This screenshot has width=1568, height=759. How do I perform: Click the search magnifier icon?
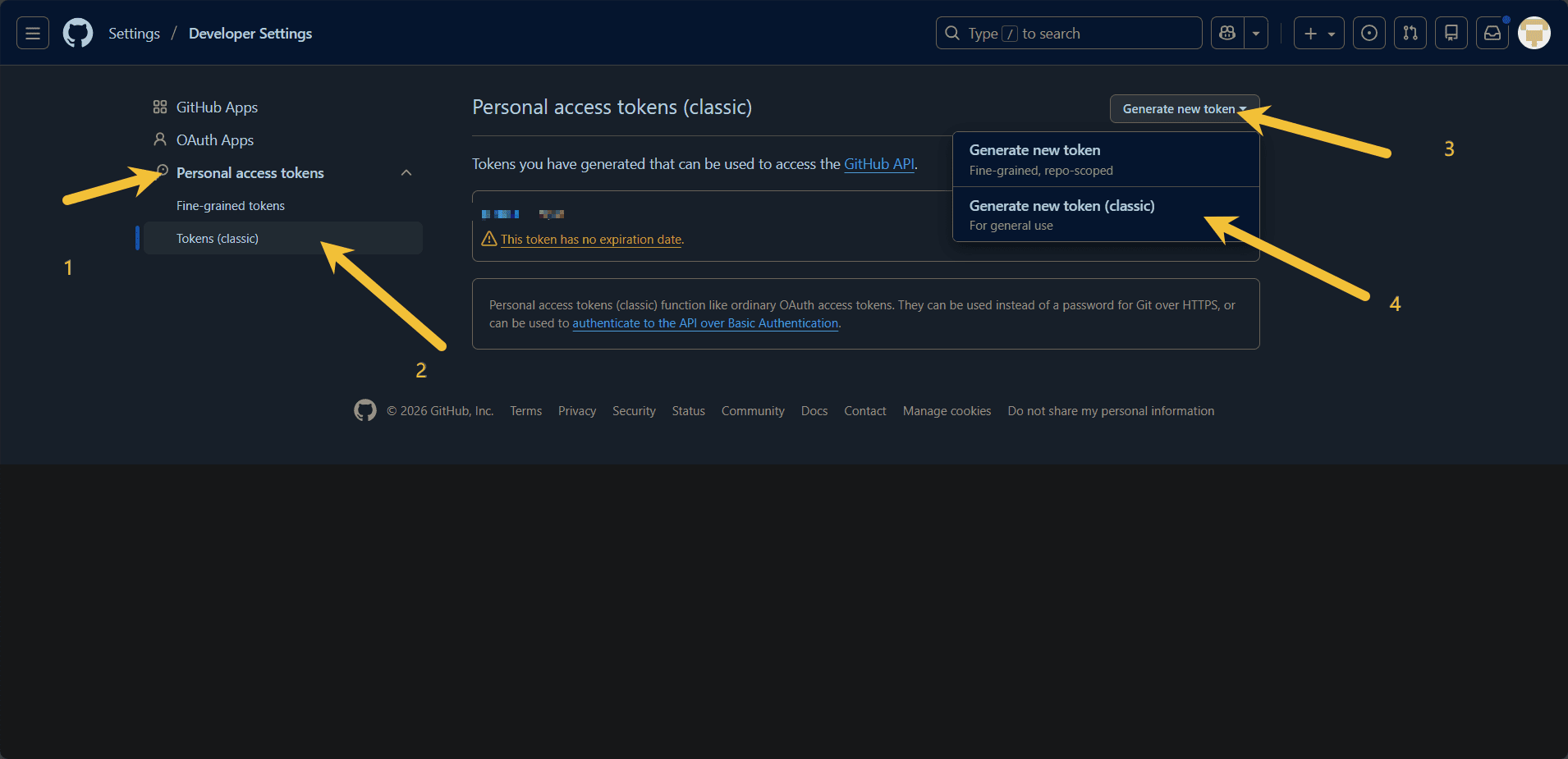click(952, 33)
